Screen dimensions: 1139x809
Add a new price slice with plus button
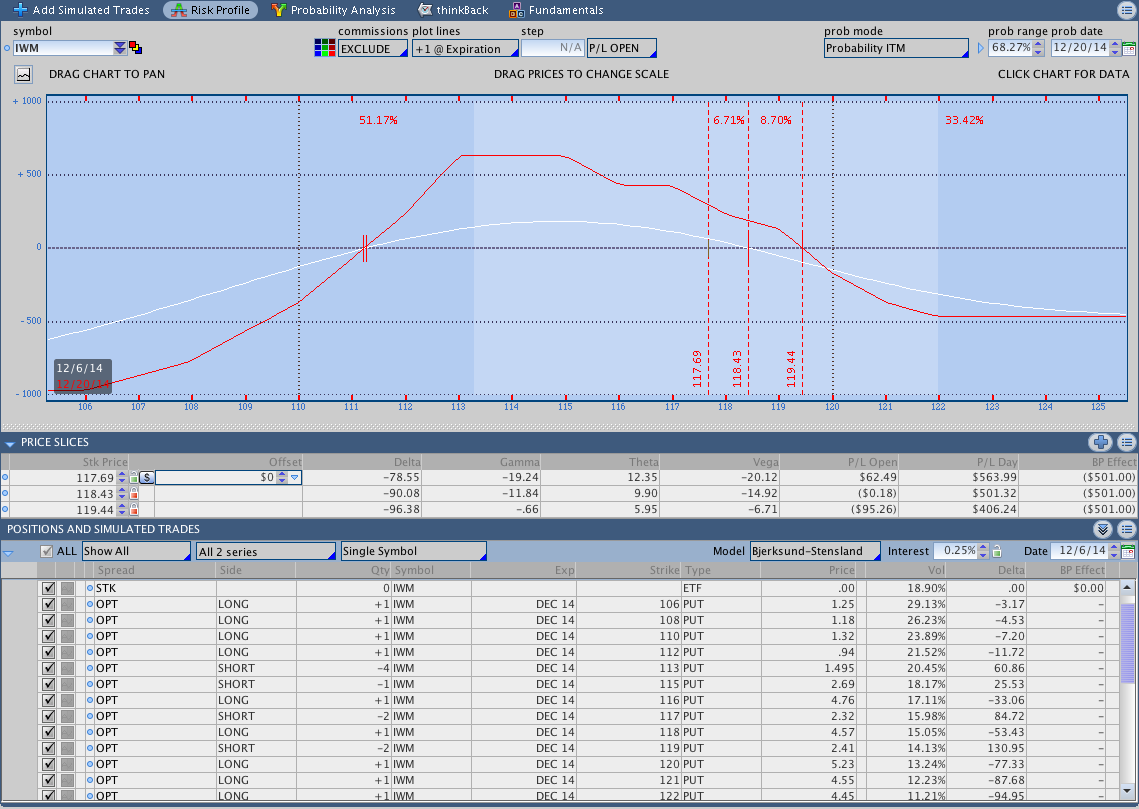pyautogui.click(x=1101, y=442)
